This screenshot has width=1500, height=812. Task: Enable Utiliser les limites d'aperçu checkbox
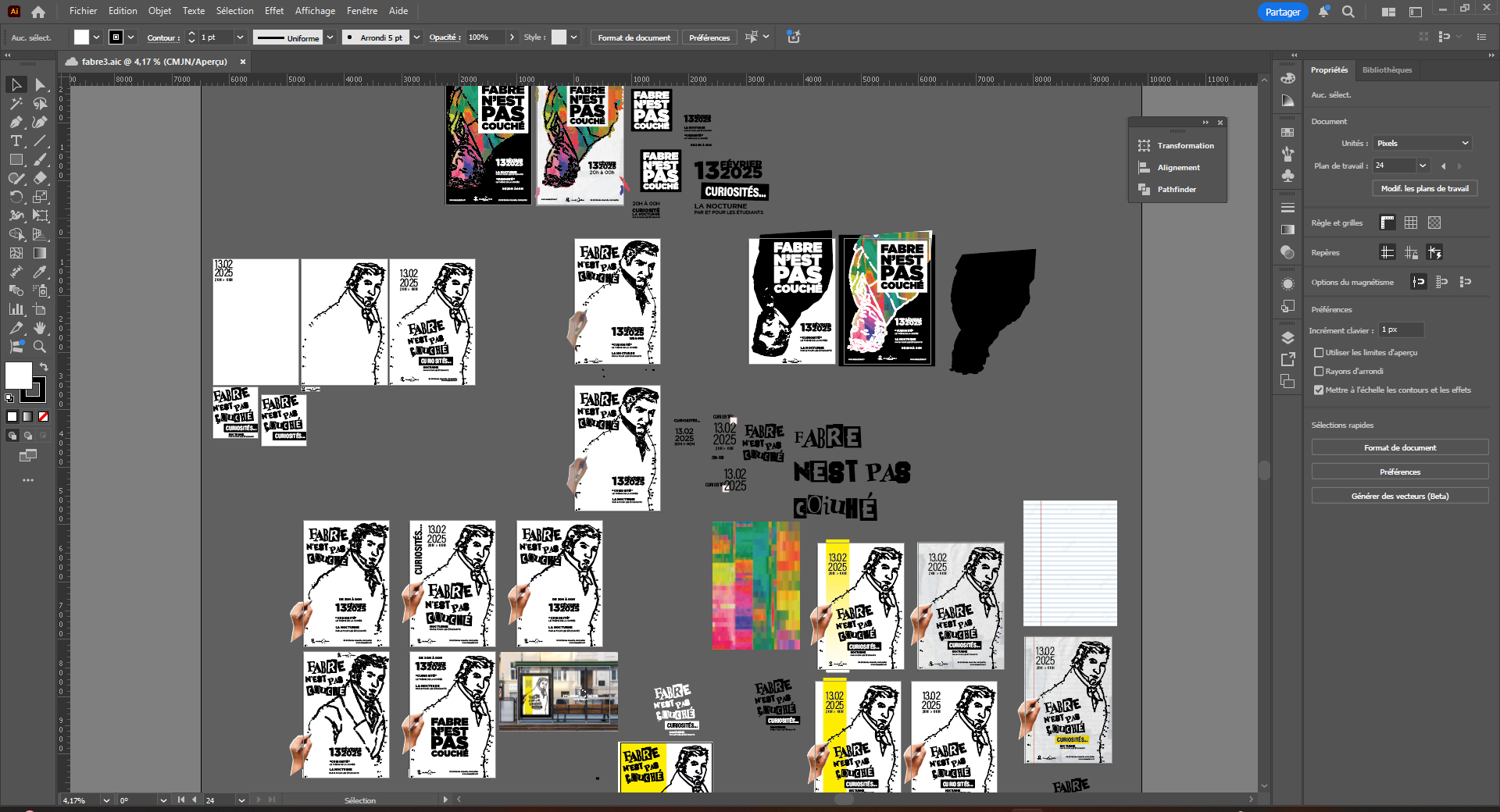pyautogui.click(x=1319, y=353)
